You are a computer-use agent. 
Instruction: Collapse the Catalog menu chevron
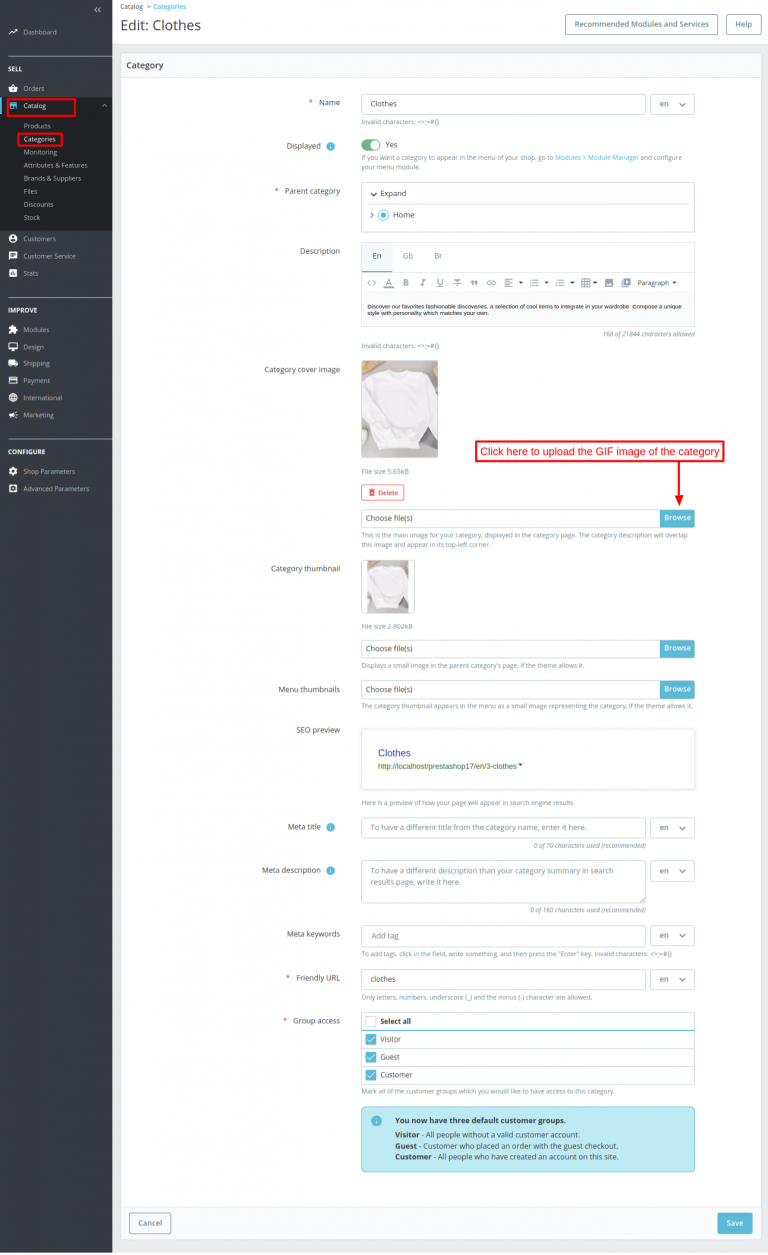coord(104,105)
